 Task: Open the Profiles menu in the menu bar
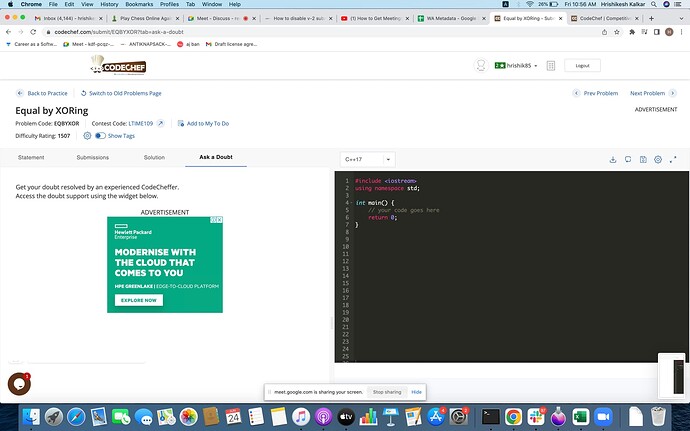169,4
